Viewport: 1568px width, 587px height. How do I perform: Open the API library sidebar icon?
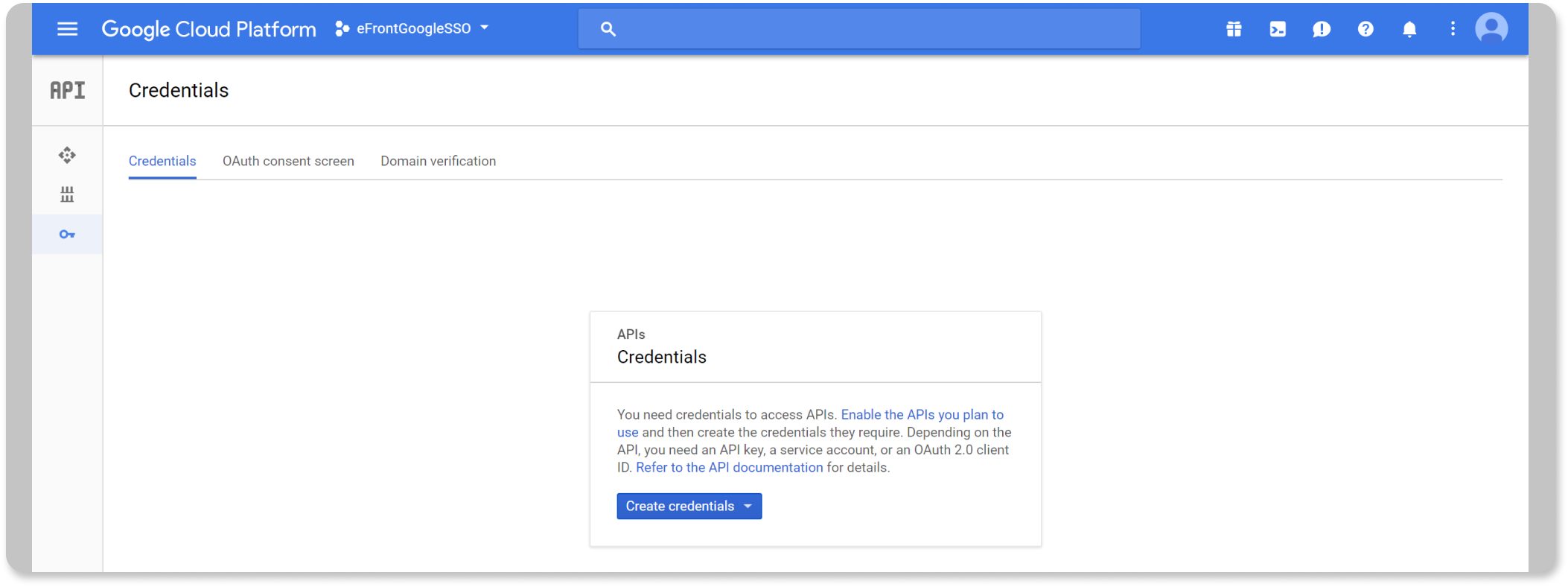pyautogui.click(x=67, y=194)
